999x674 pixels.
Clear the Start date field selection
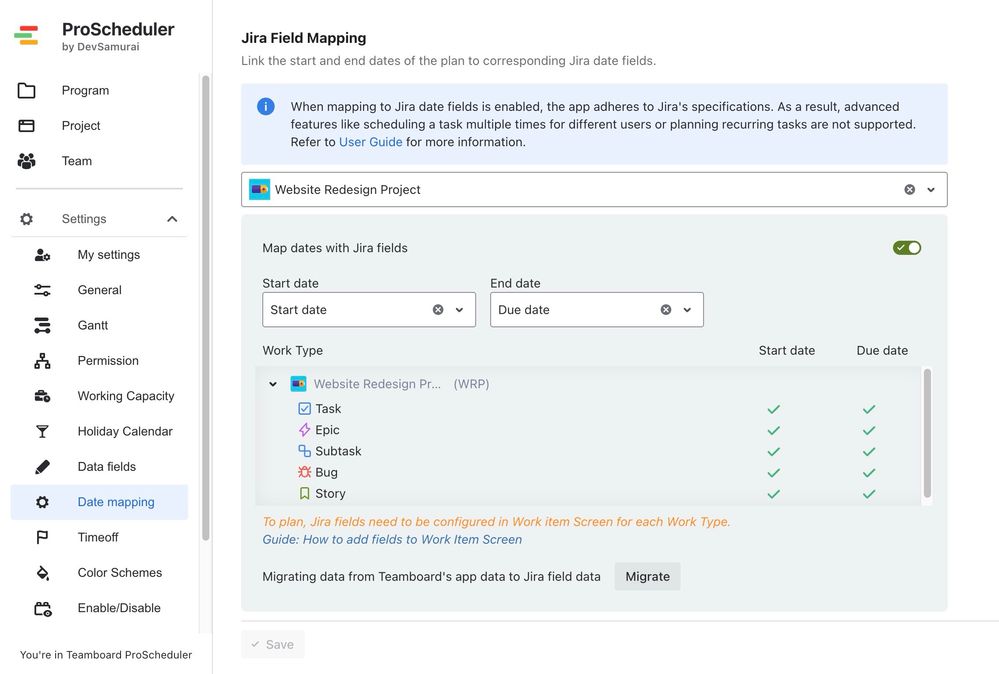(x=437, y=309)
